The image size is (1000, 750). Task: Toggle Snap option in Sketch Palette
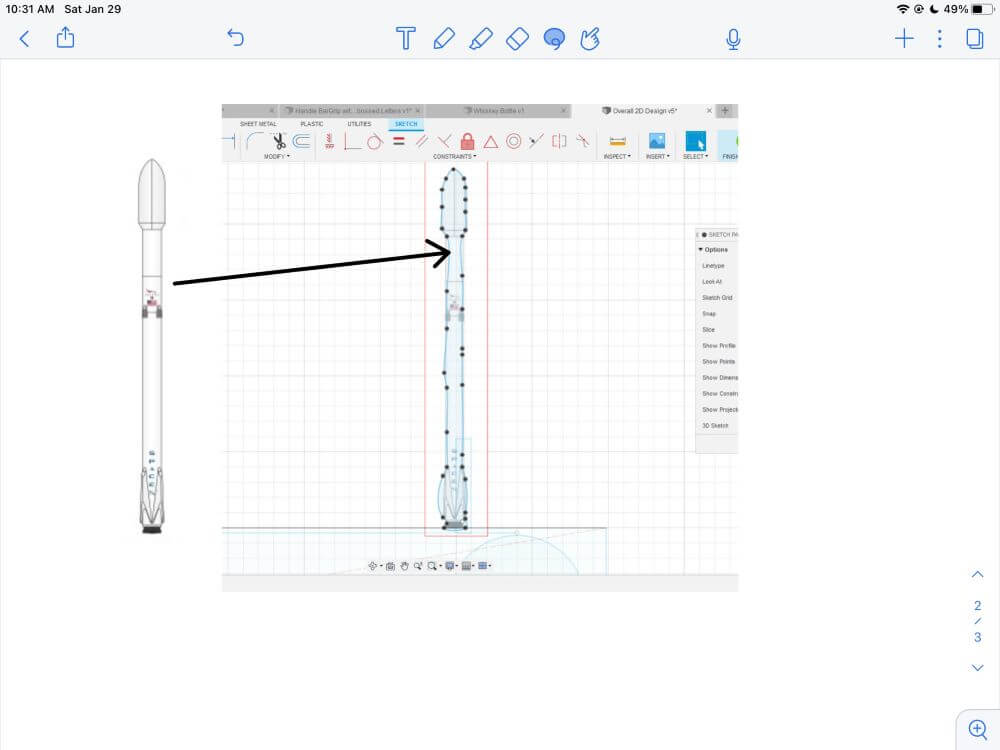click(709, 314)
